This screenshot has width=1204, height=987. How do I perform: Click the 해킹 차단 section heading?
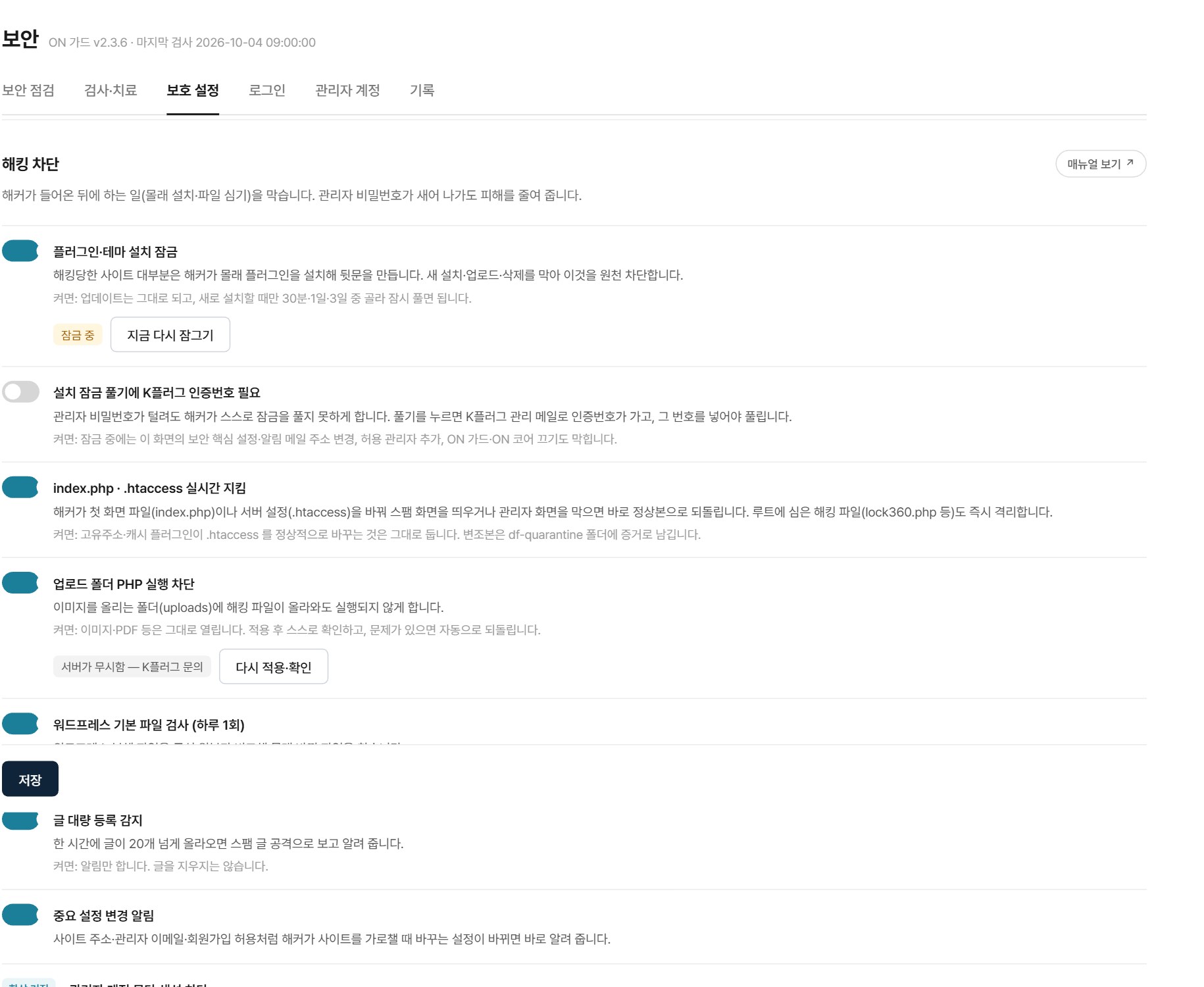coord(30,164)
